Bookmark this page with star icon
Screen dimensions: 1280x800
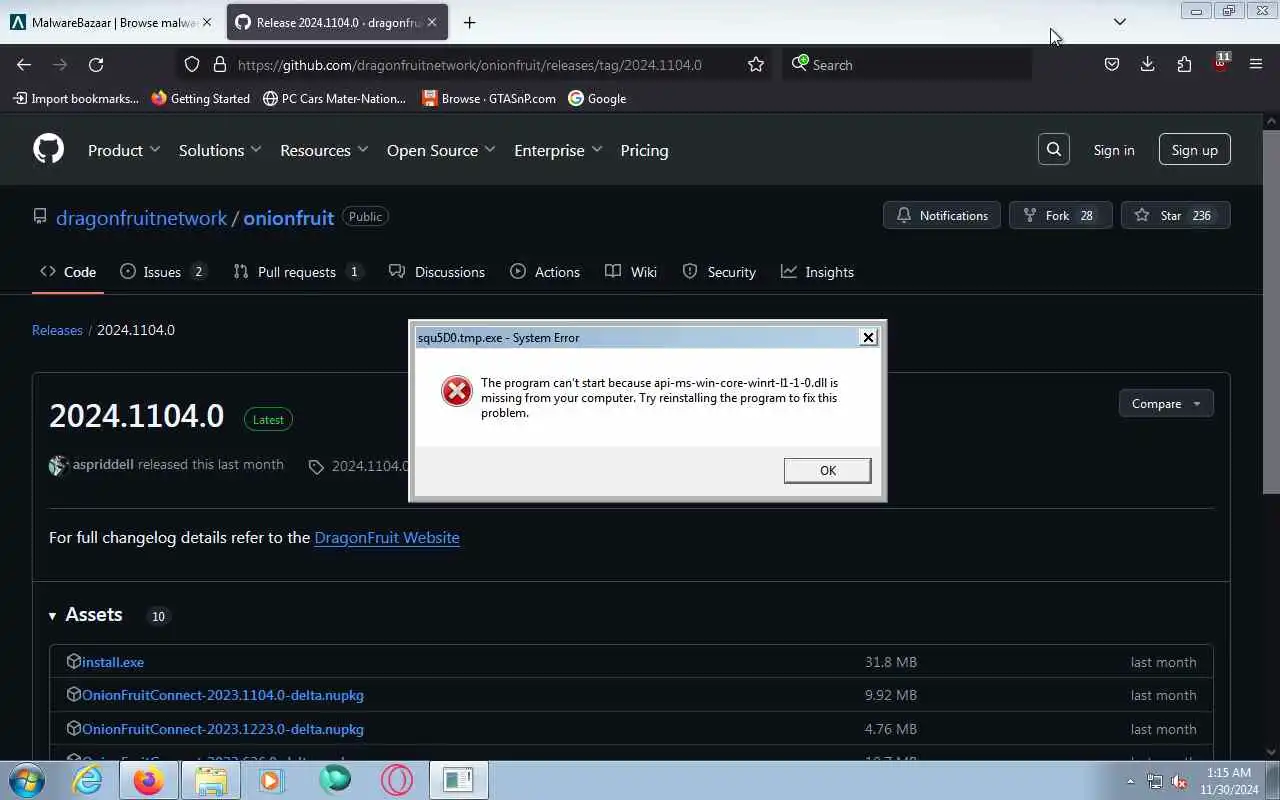click(x=756, y=64)
